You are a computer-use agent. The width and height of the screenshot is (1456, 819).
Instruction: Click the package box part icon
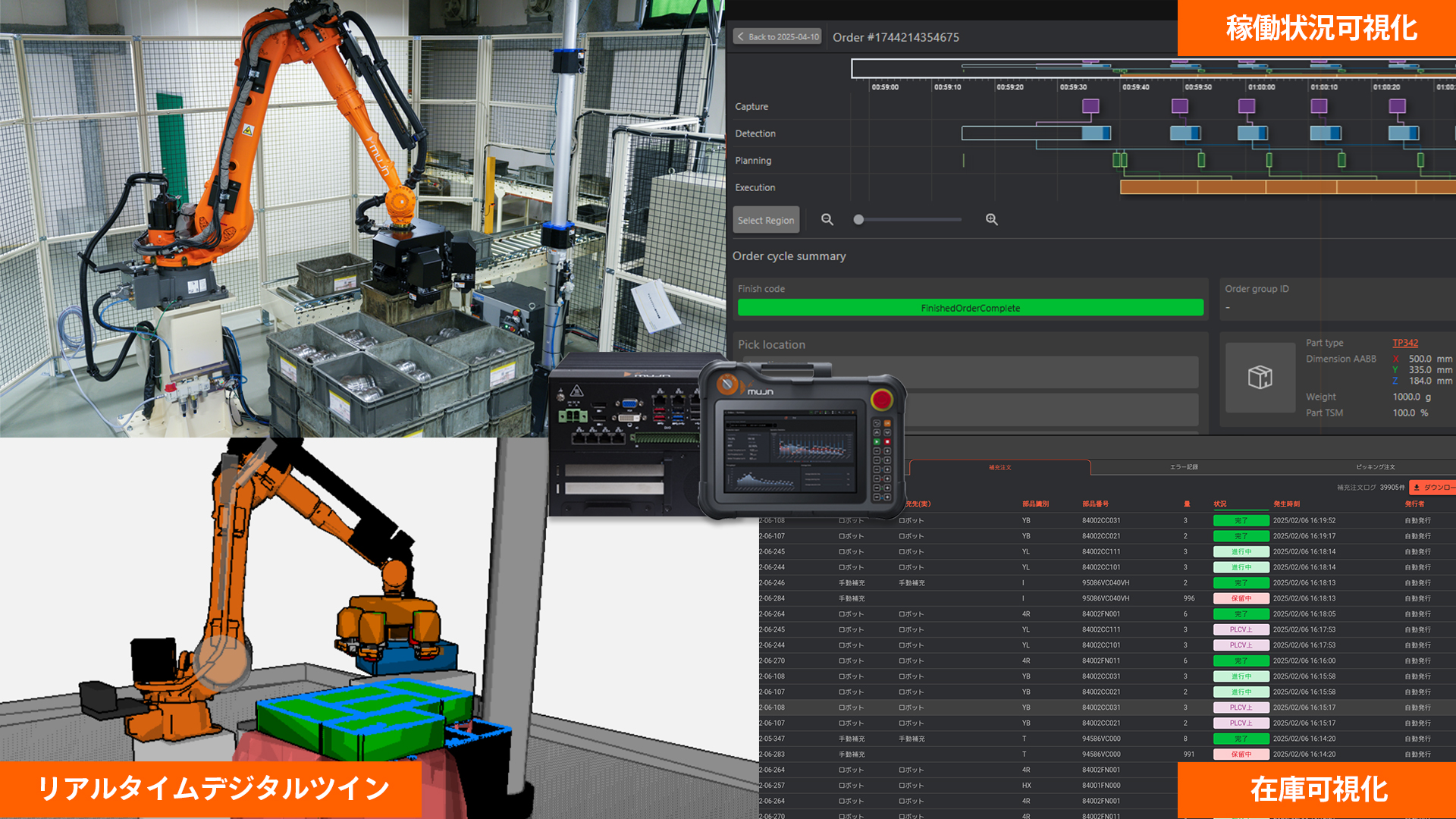(1260, 377)
